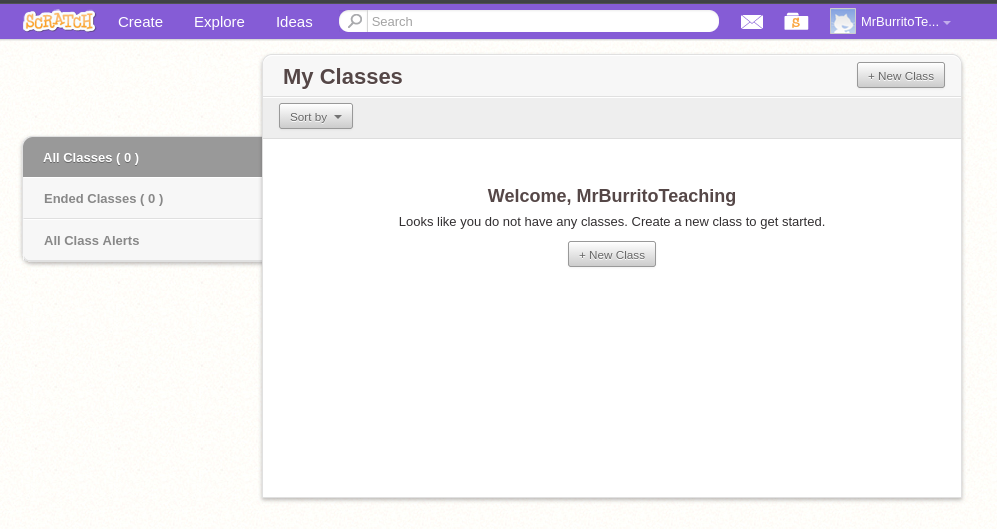Expand the MrBurritoTe... account dropdown

coord(905,22)
